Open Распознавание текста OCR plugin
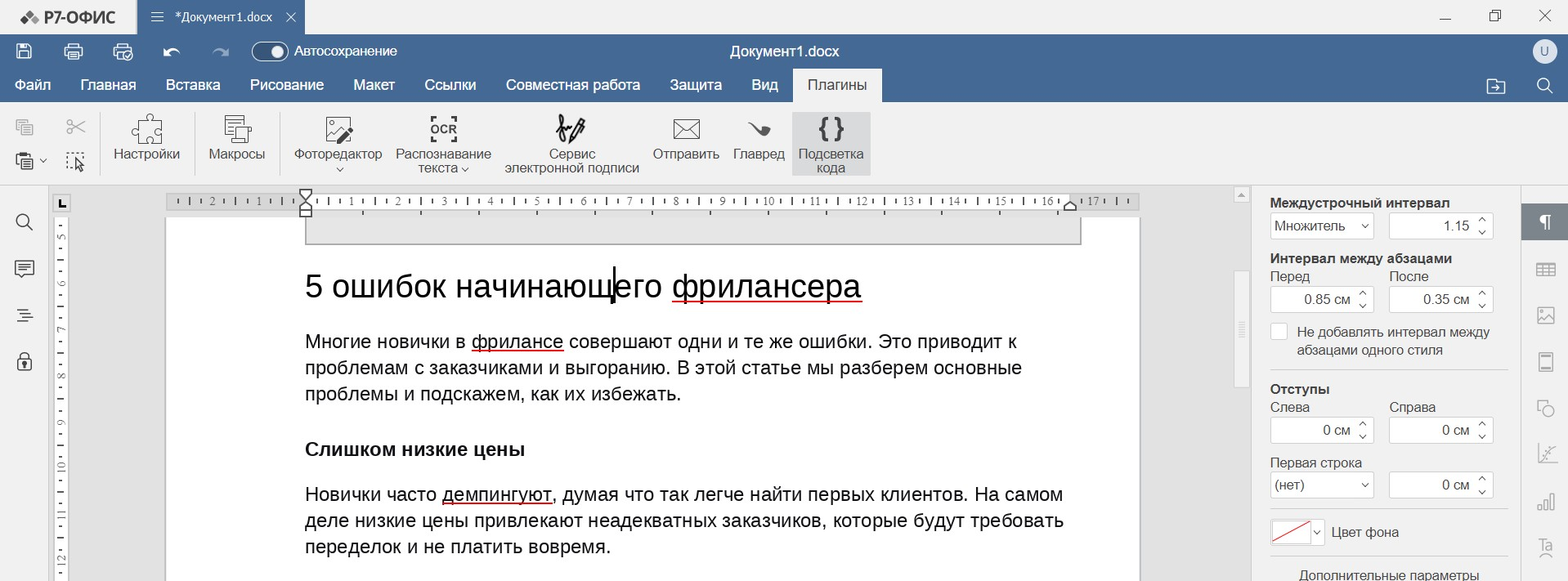The width and height of the screenshot is (1568, 581). (x=443, y=144)
